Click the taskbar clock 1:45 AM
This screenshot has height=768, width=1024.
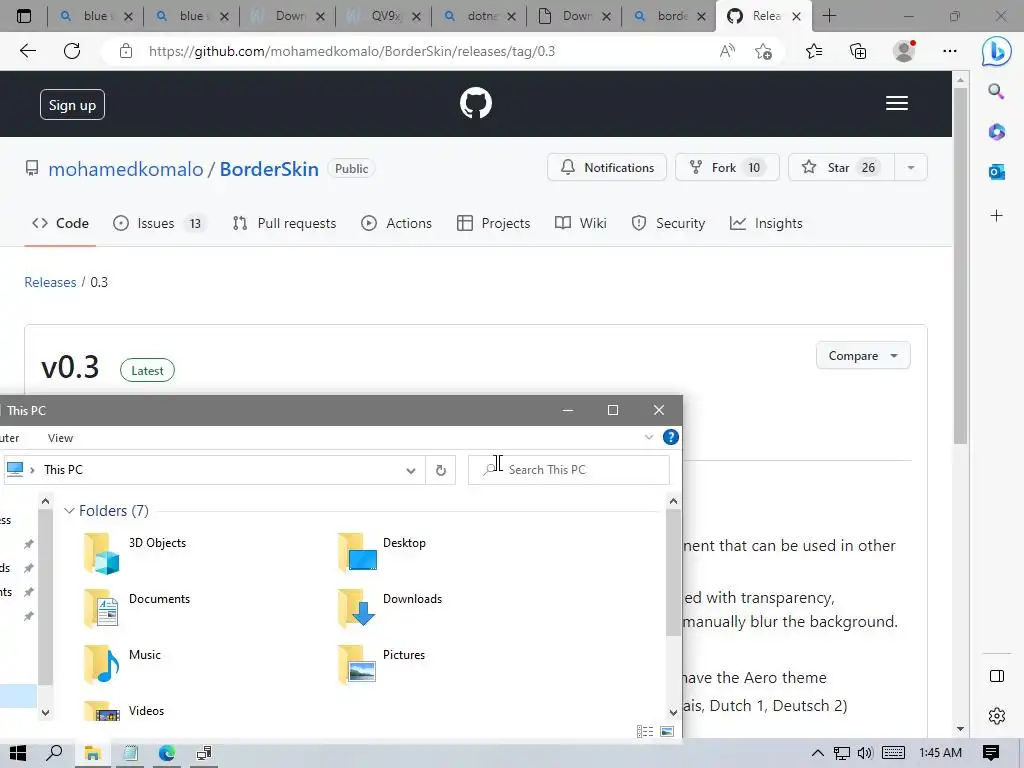[940, 753]
